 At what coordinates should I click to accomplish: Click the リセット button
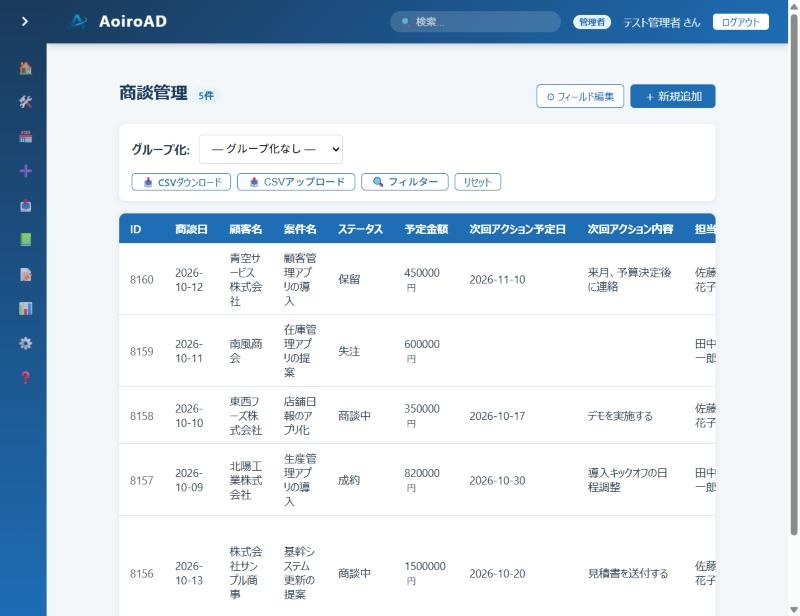(x=478, y=182)
